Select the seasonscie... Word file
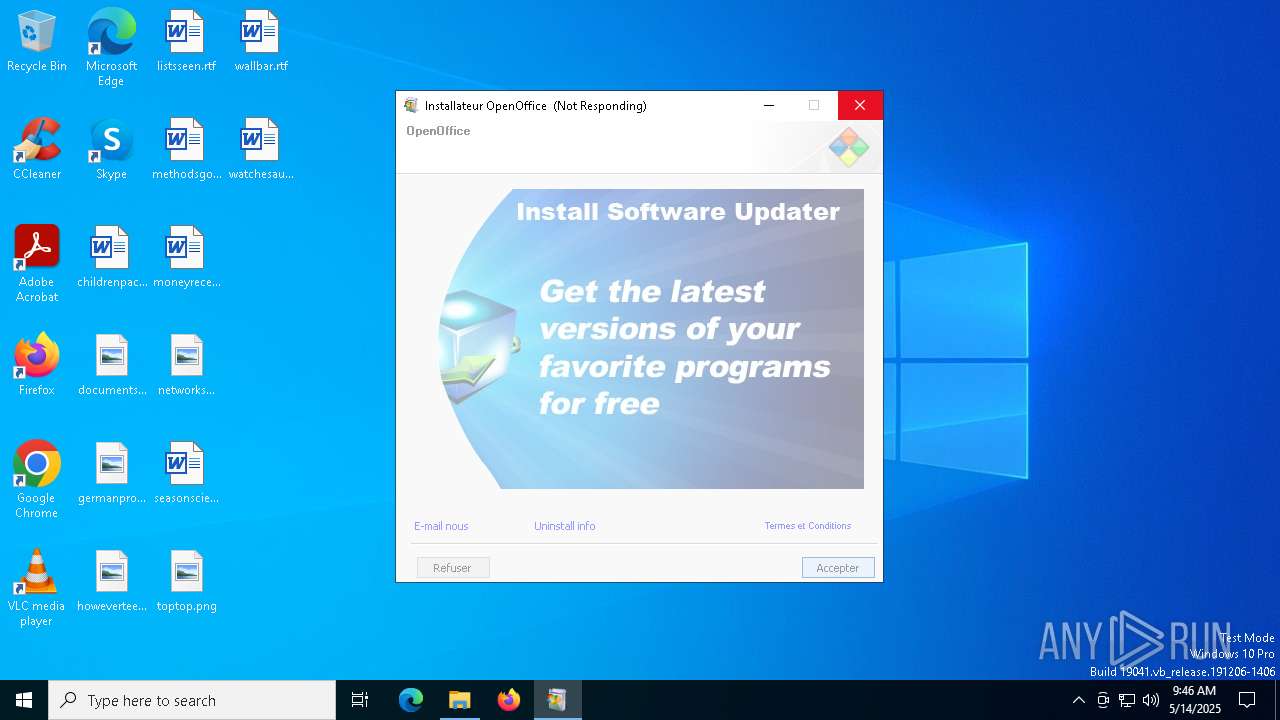Image resolution: width=1280 pixels, height=720 pixels. [186, 473]
